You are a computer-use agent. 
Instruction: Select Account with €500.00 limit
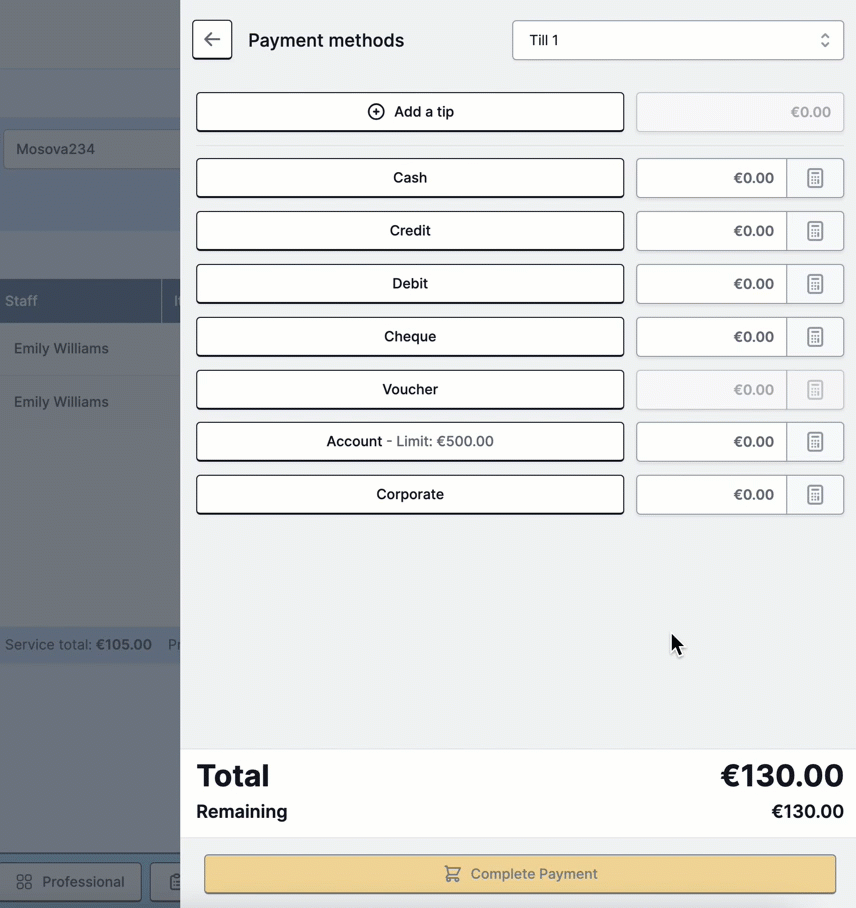410,442
